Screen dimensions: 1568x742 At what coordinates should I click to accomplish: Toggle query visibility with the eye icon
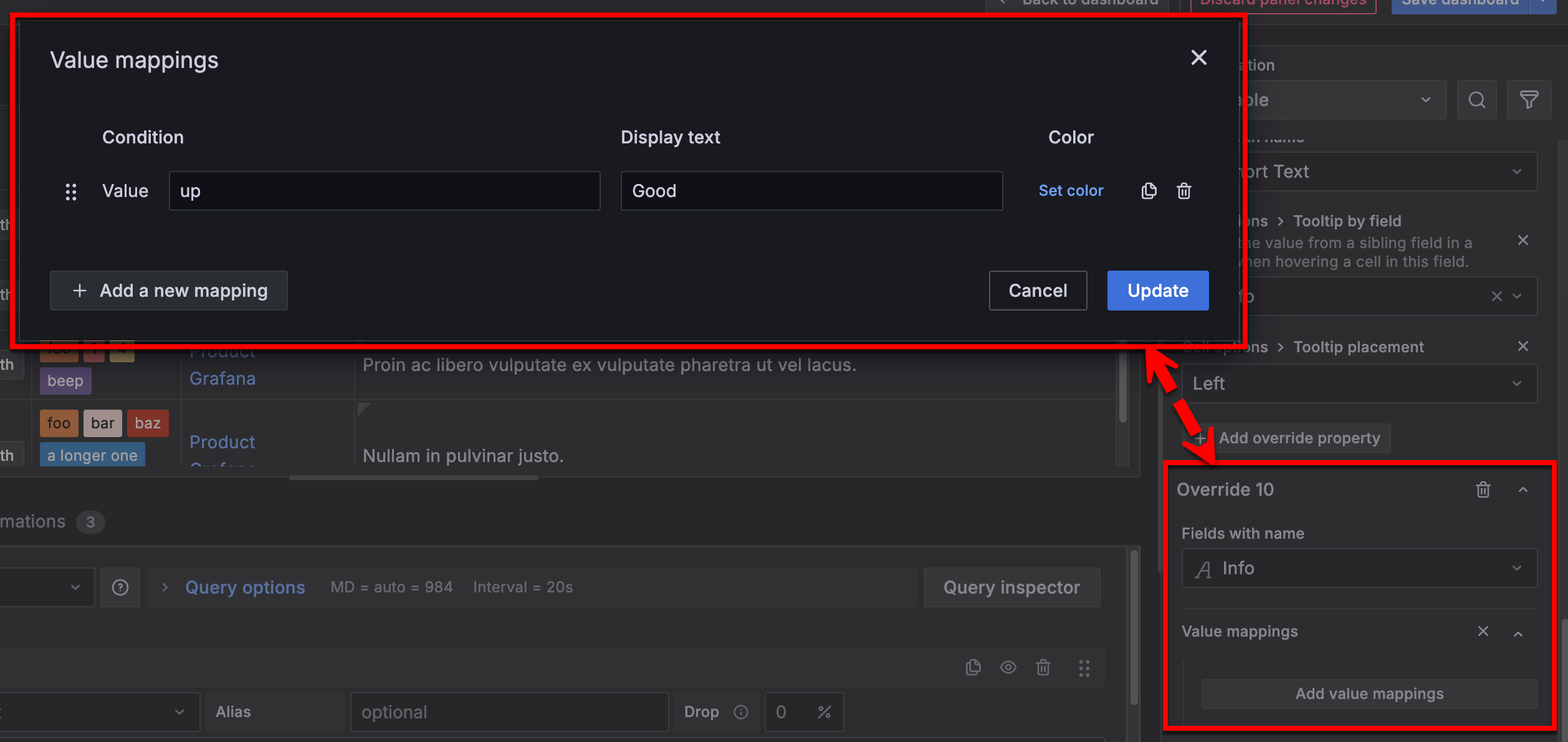pyautogui.click(x=1008, y=667)
